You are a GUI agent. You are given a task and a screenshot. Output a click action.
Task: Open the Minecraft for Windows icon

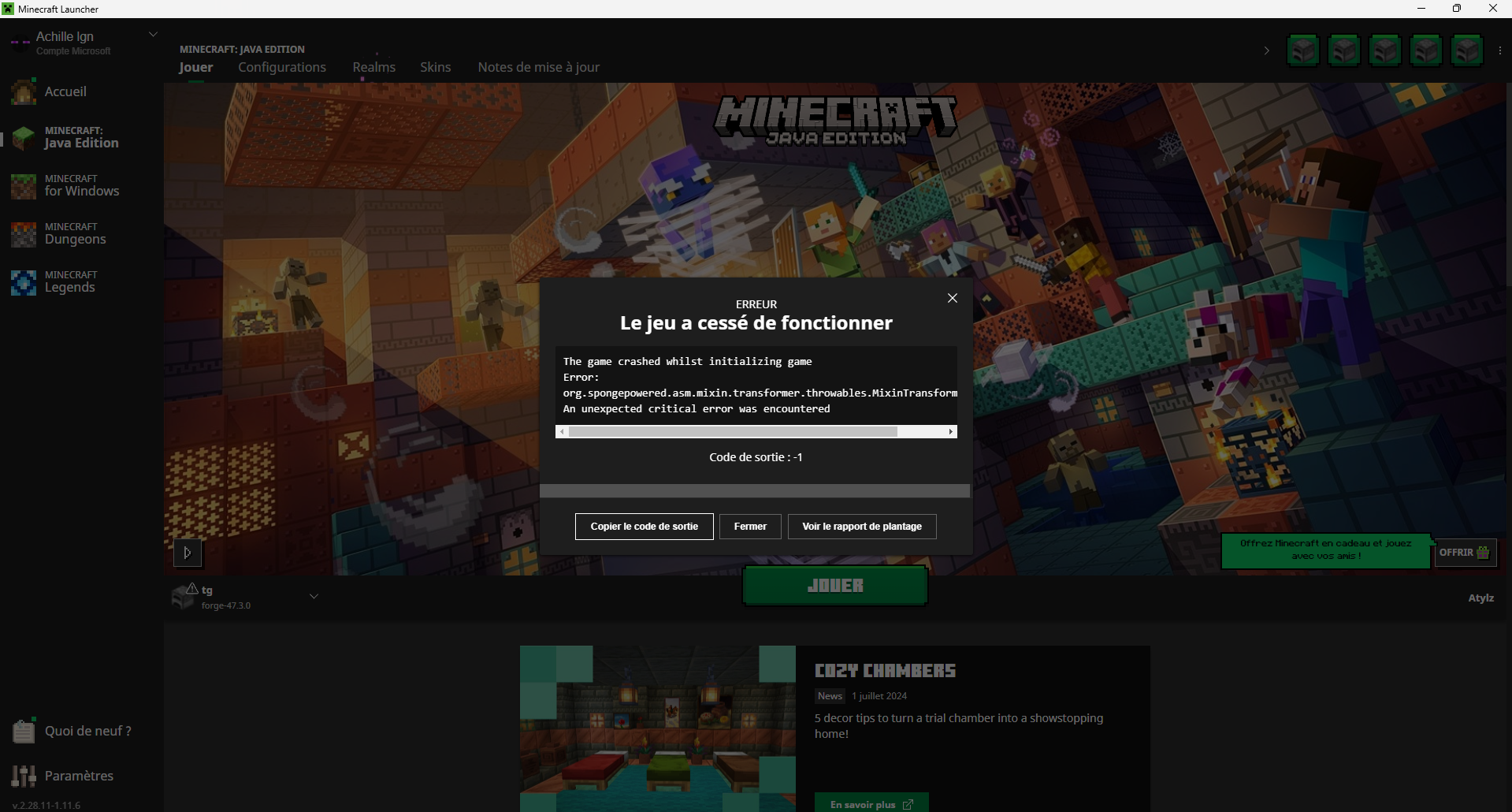tap(24, 187)
